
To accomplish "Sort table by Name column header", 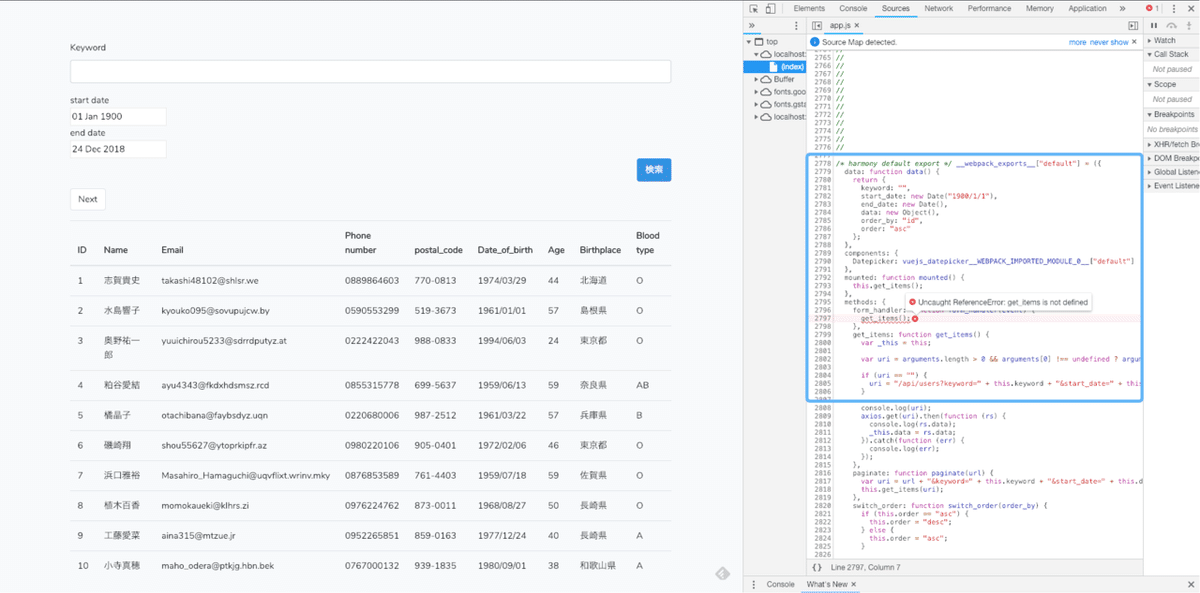I will coord(116,250).
